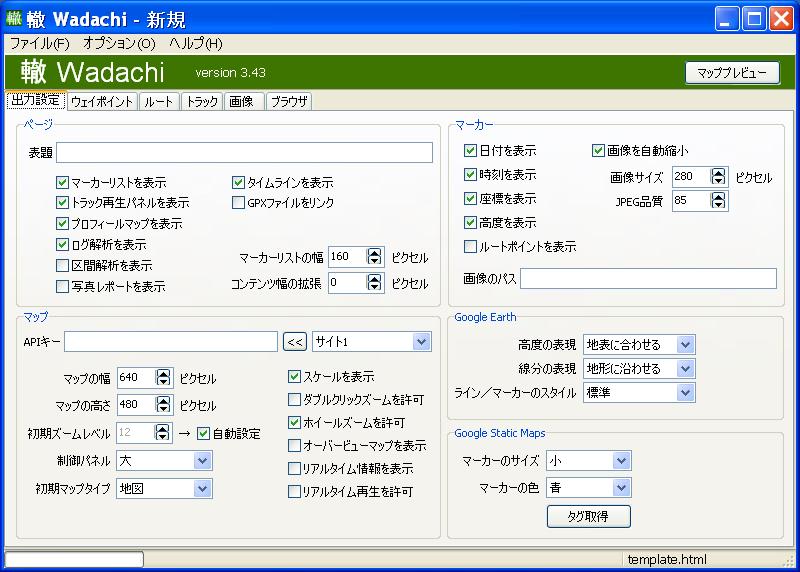Screen dimensions: 800x572
Task: Enable オーバービューマップを表示 checkbox
Action: [x=294, y=445]
